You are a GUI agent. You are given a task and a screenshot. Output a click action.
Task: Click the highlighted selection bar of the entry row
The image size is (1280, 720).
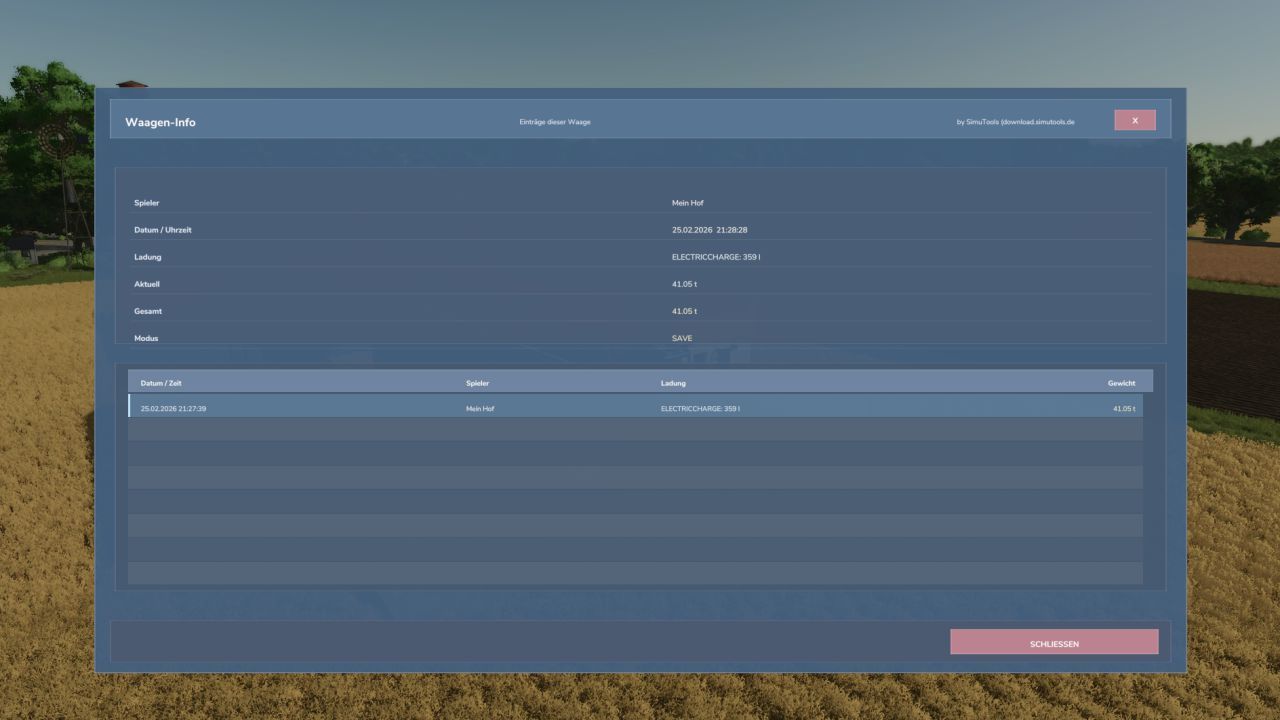[x=131, y=407]
